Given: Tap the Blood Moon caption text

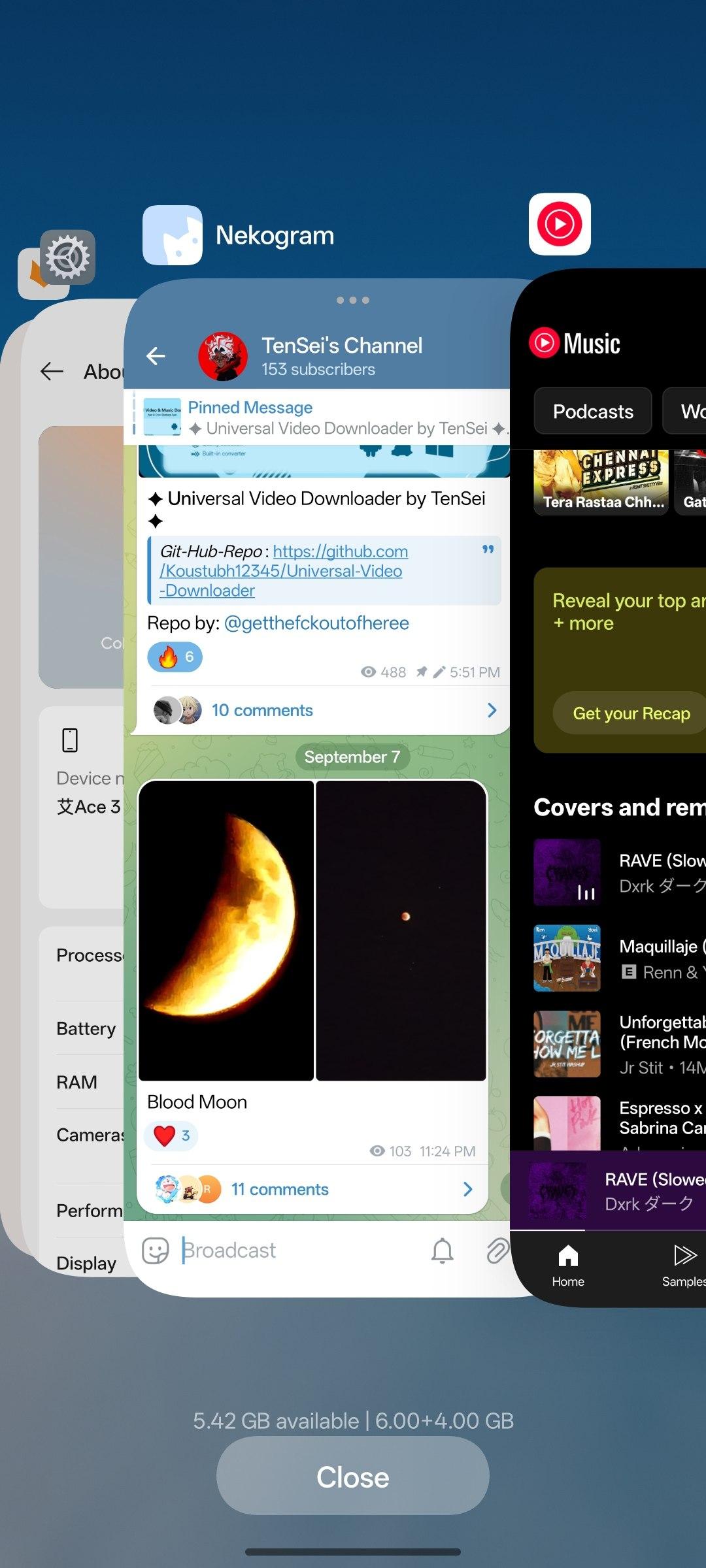Looking at the screenshot, I should pos(197,1102).
